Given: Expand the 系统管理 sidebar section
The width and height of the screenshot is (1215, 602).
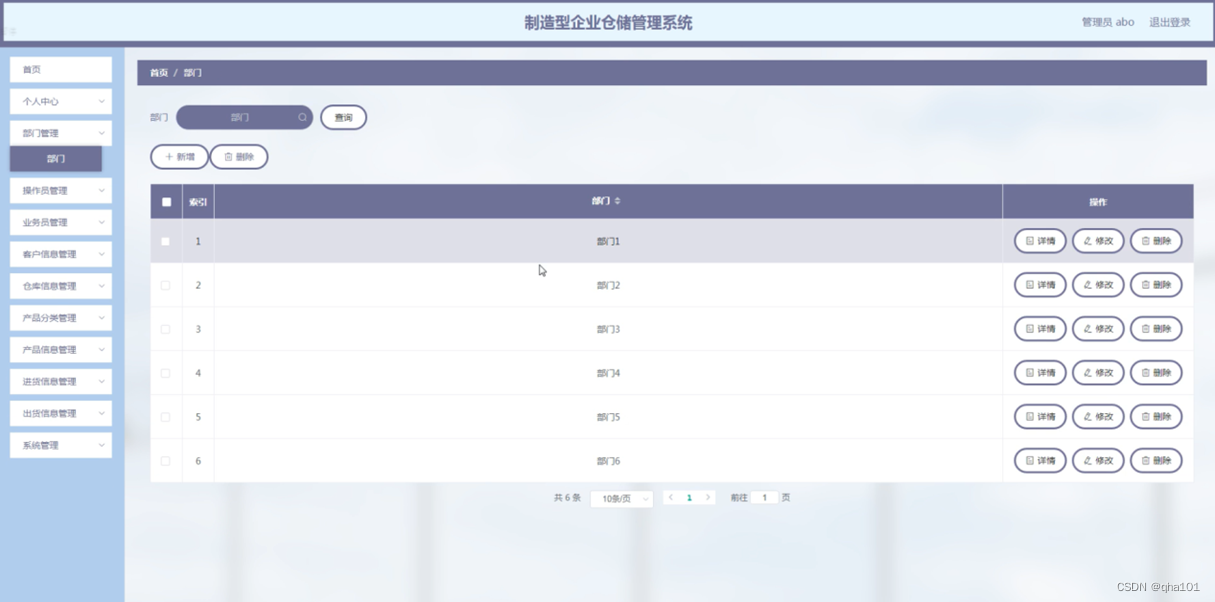Looking at the screenshot, I should [60, 444].
